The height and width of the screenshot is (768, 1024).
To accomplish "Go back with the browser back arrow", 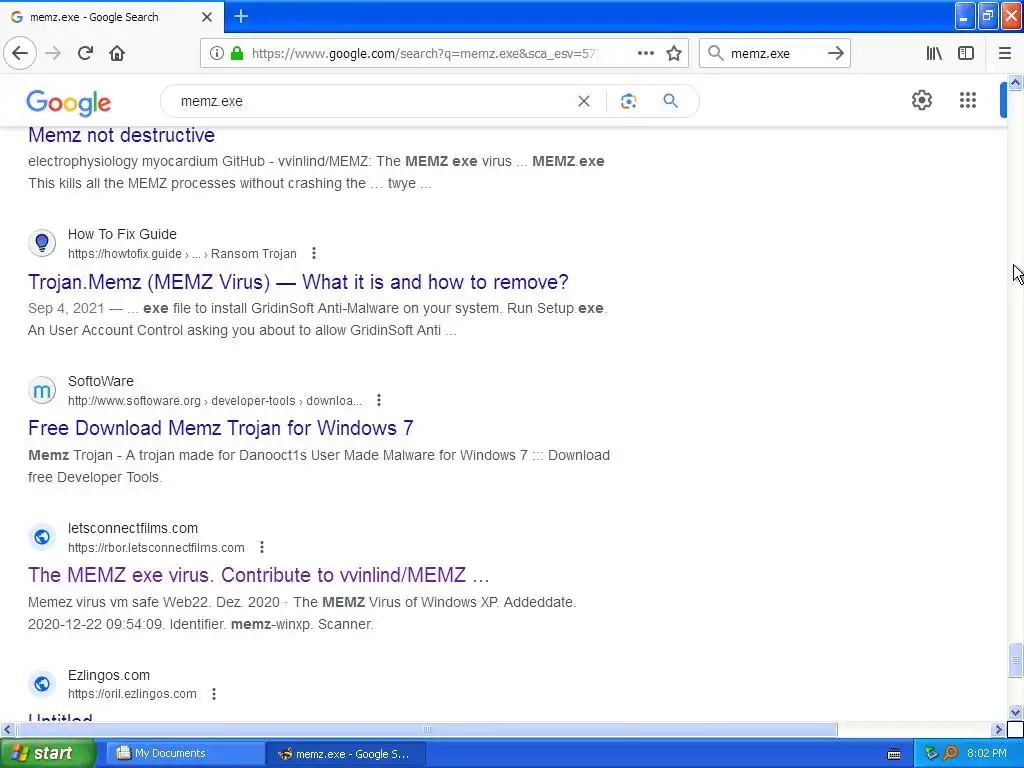I will pyautogui.click(x=20, y=53).
